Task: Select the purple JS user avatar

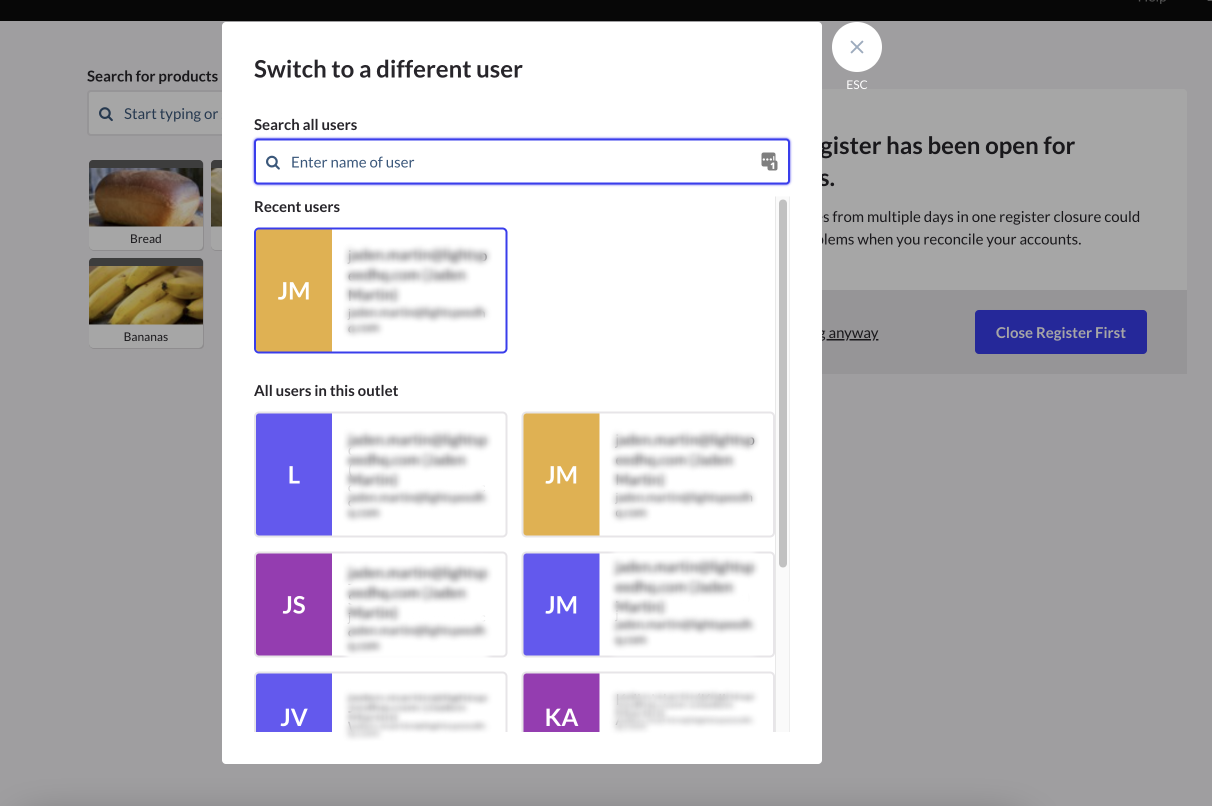Action: pyautogui.click(x=294, y=605)
